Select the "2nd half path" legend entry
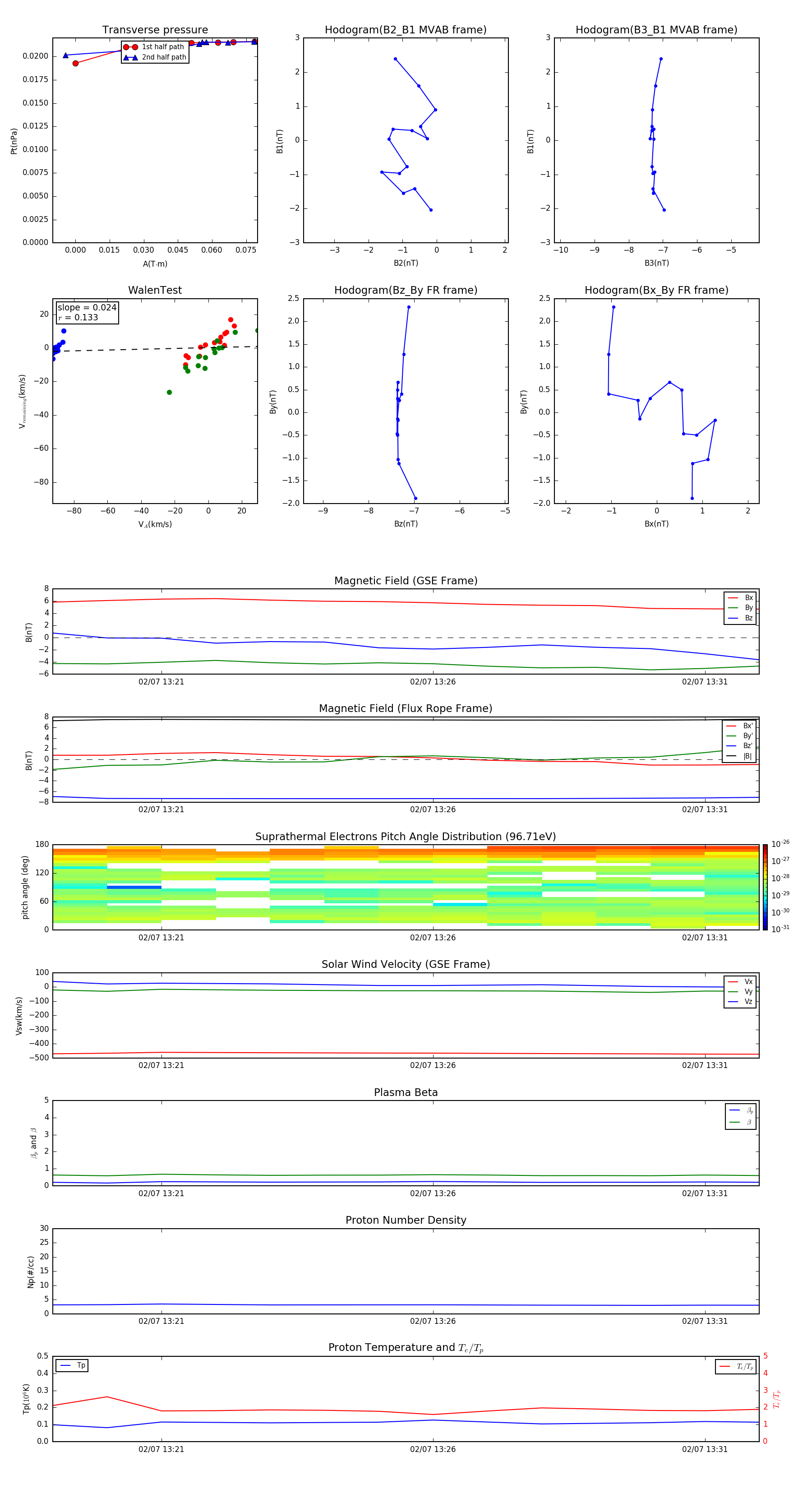812x1489 pixels. point(154,57)
